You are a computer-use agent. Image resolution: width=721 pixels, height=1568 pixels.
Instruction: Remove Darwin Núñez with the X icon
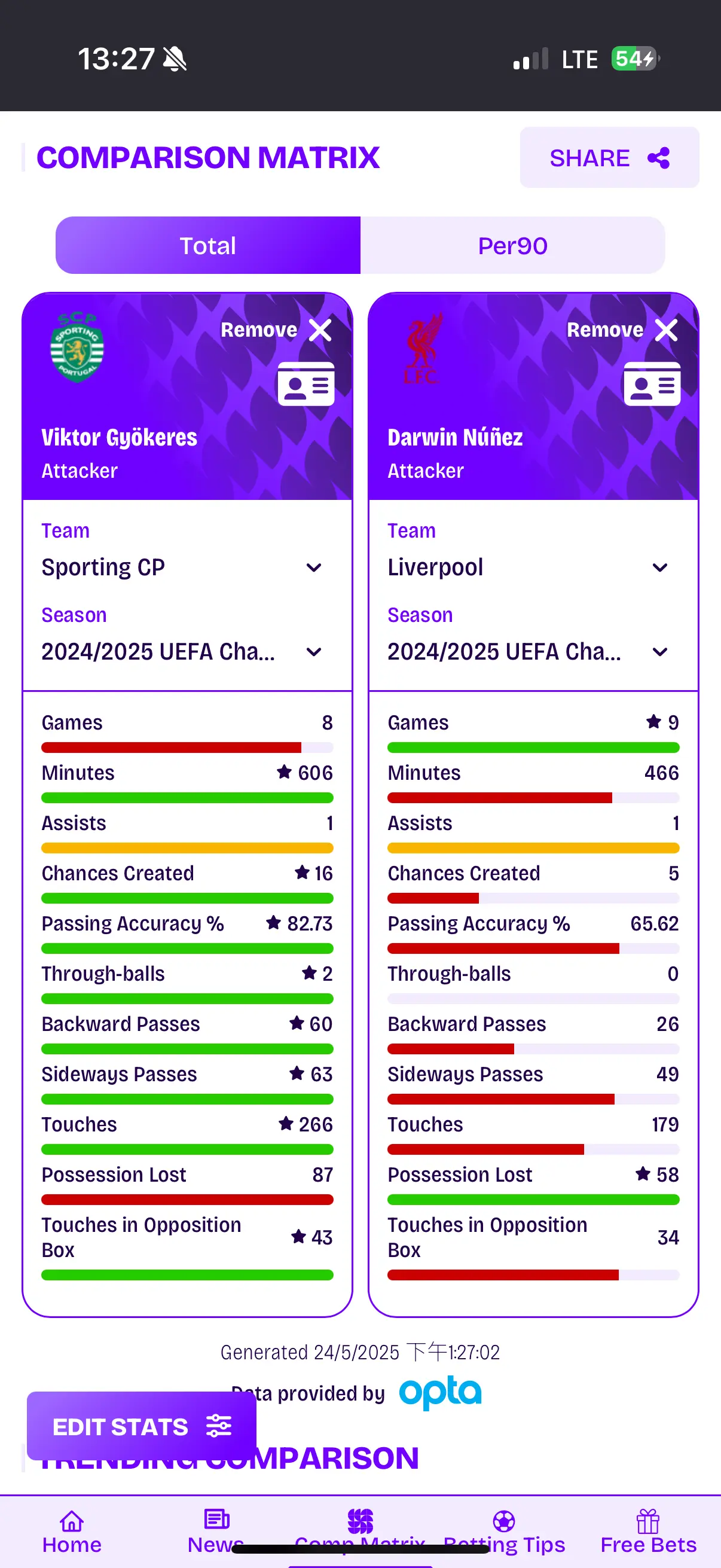[x=666, y=330]
